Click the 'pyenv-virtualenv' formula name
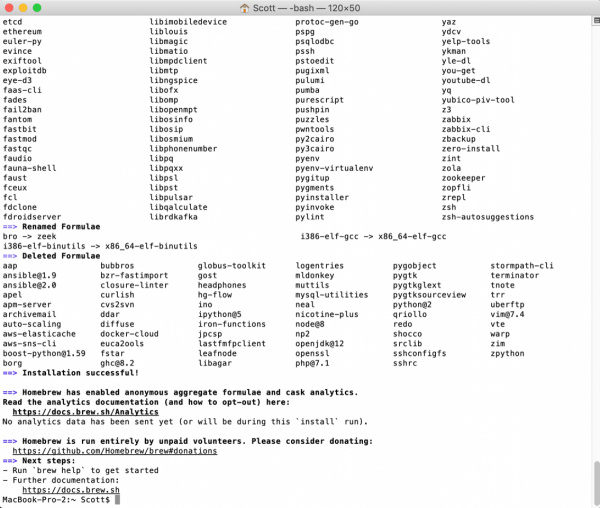Viewport: 600px width, 508px height. (334, 168)
